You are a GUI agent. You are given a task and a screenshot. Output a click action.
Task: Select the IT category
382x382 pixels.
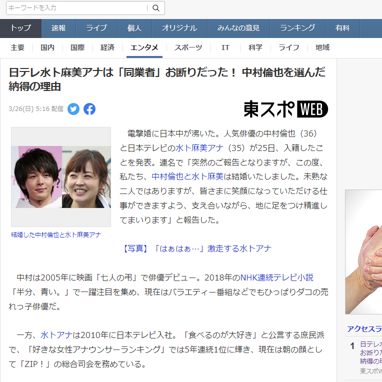click(x=225, y=48)
